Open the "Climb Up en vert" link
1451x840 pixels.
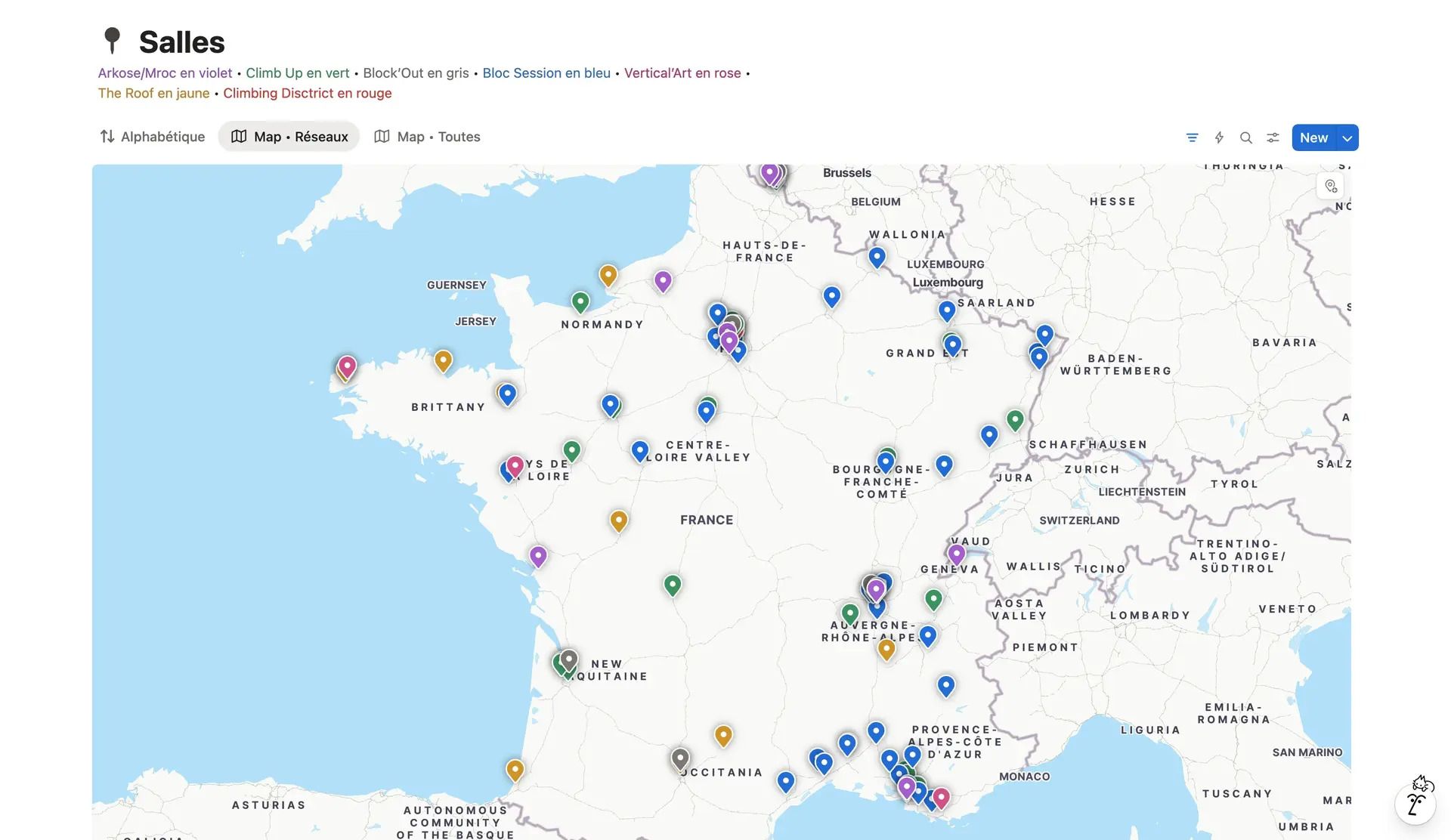[x=297, y=73]
